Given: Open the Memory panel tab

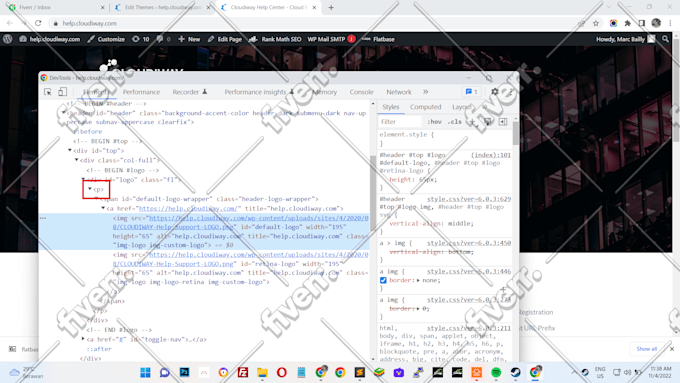Looking at the screenshot, I should 324,92.
